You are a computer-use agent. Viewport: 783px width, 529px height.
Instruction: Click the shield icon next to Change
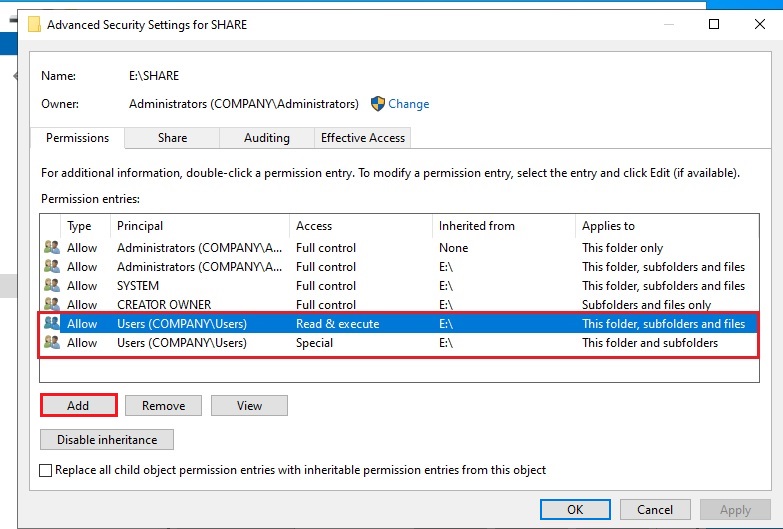(378, 104)
